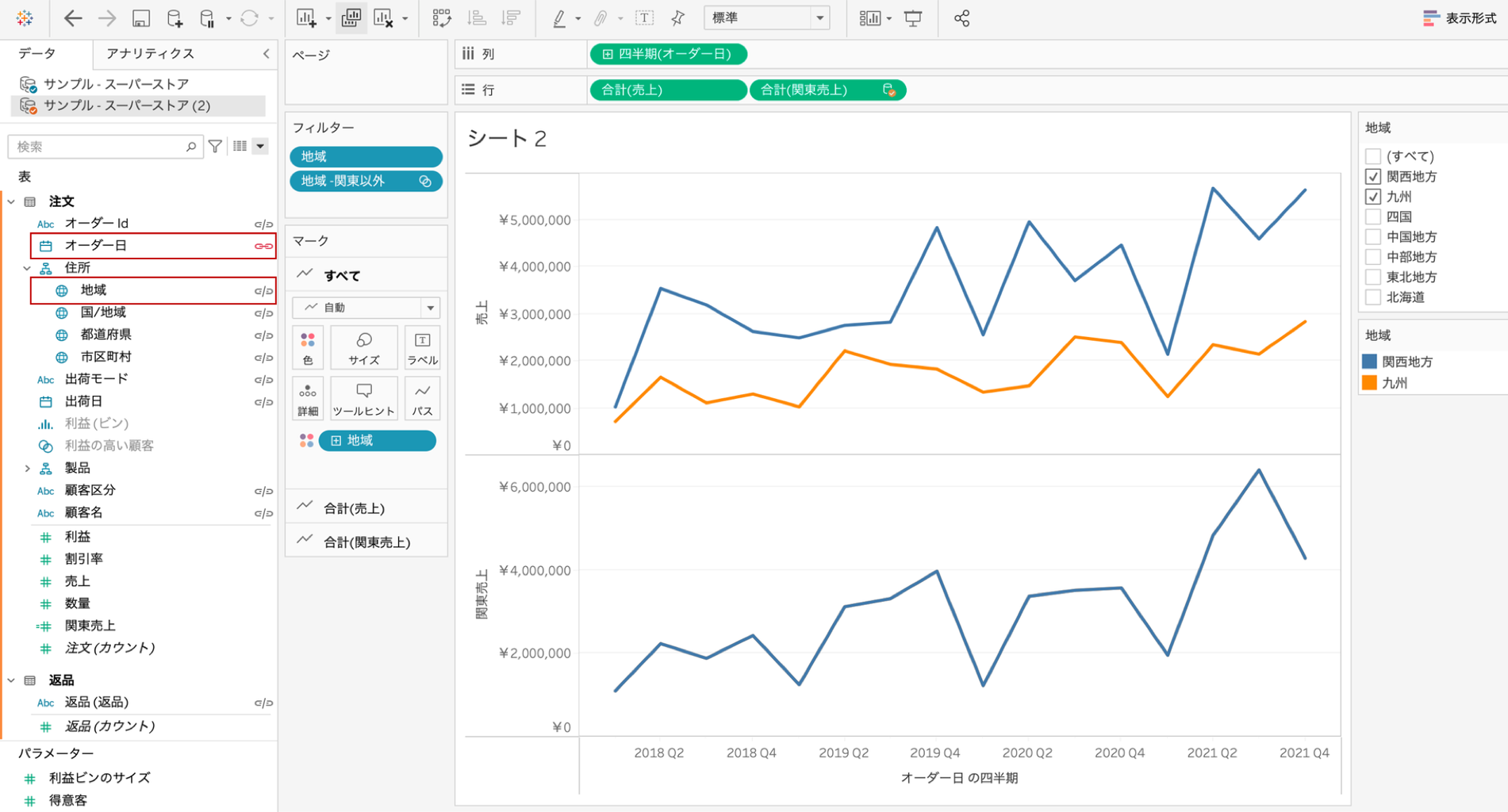Open the 表示形式 Show Me panel
The width and height of the screenshot is (1508, 812).
(x=1460, y=17)
